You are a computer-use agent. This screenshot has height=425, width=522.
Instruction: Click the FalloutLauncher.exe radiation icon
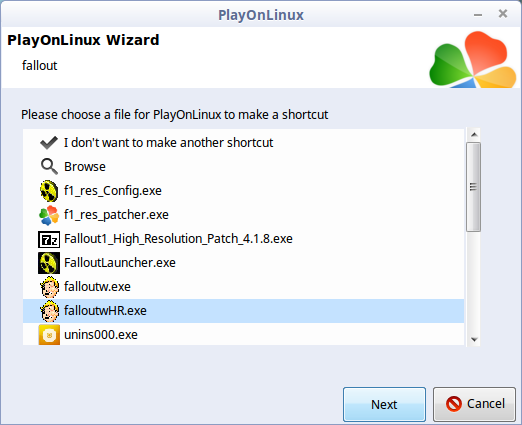point(49,263)
